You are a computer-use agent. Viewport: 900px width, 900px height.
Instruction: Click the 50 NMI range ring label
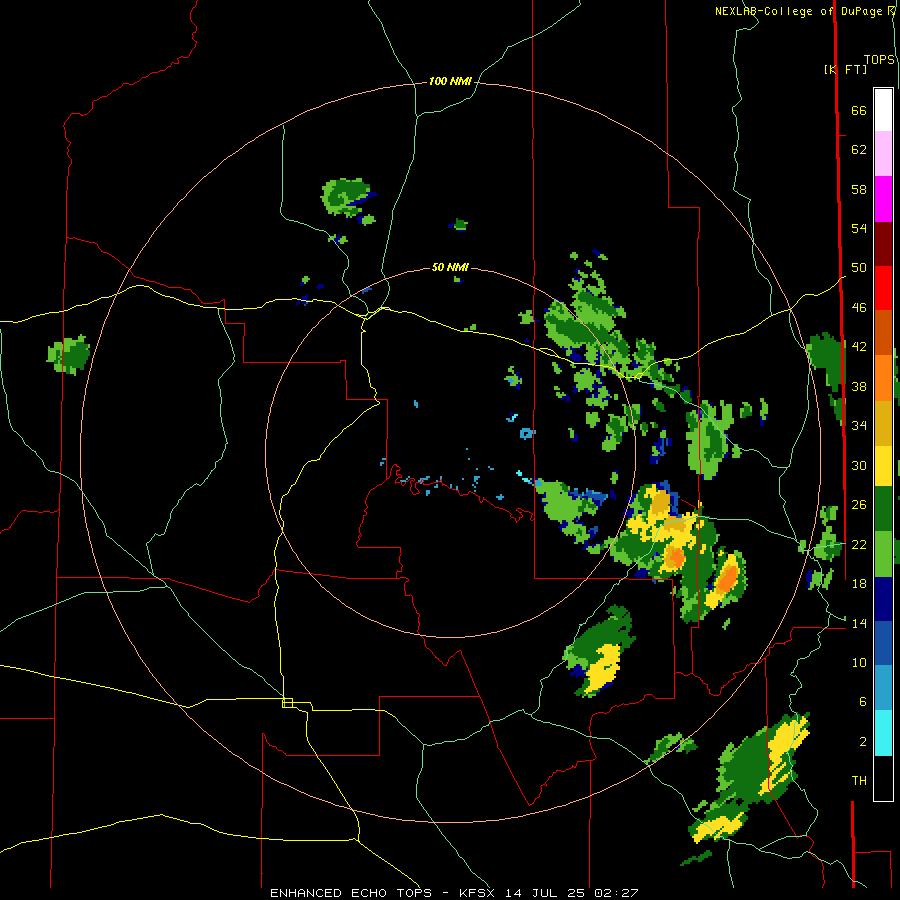(x=450, y=267)
